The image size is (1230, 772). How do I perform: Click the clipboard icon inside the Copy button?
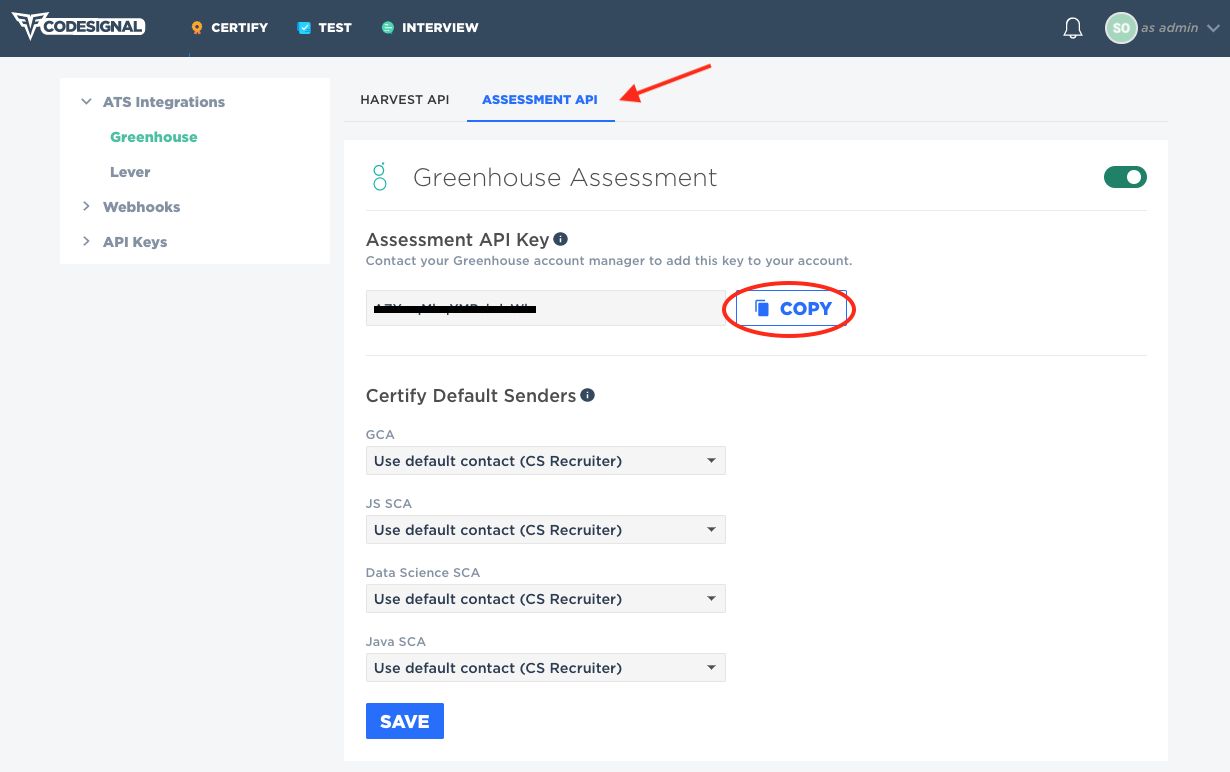tap(762, 307)
